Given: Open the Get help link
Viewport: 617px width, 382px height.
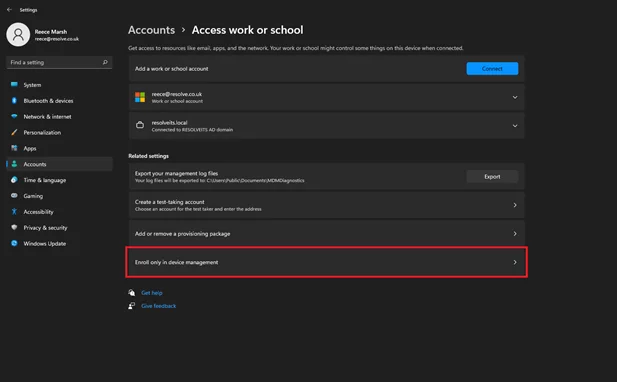Looking at the screenshot, I should (x=151, y=293).
